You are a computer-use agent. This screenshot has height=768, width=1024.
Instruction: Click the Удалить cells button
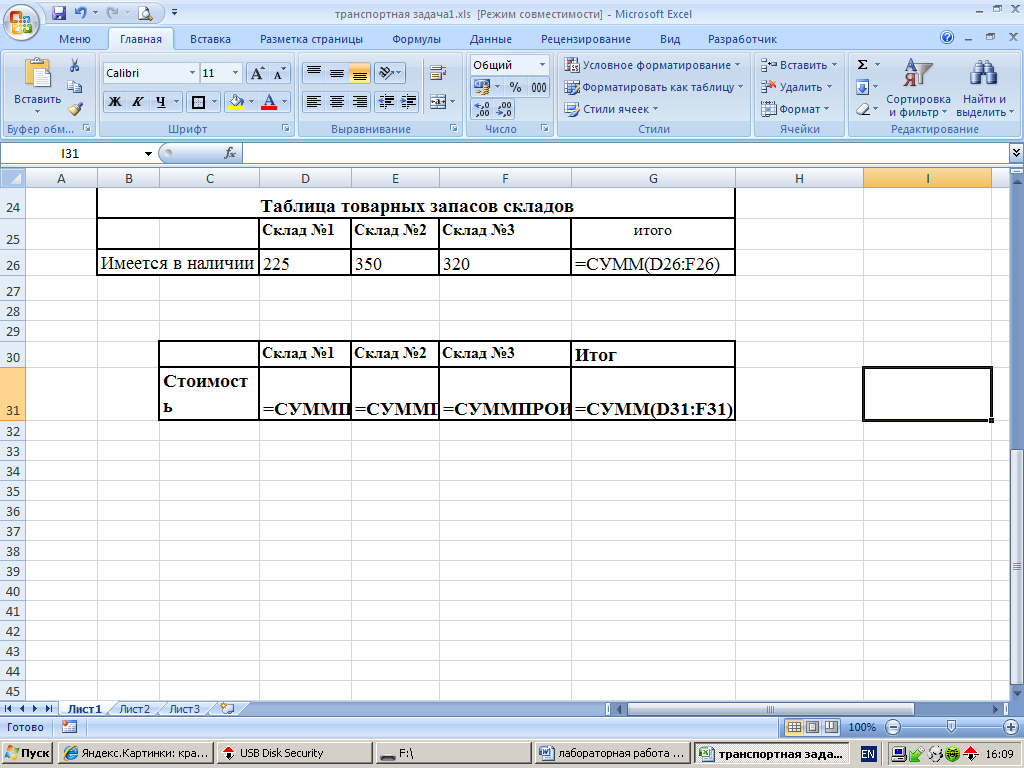(x=797, y=87)
